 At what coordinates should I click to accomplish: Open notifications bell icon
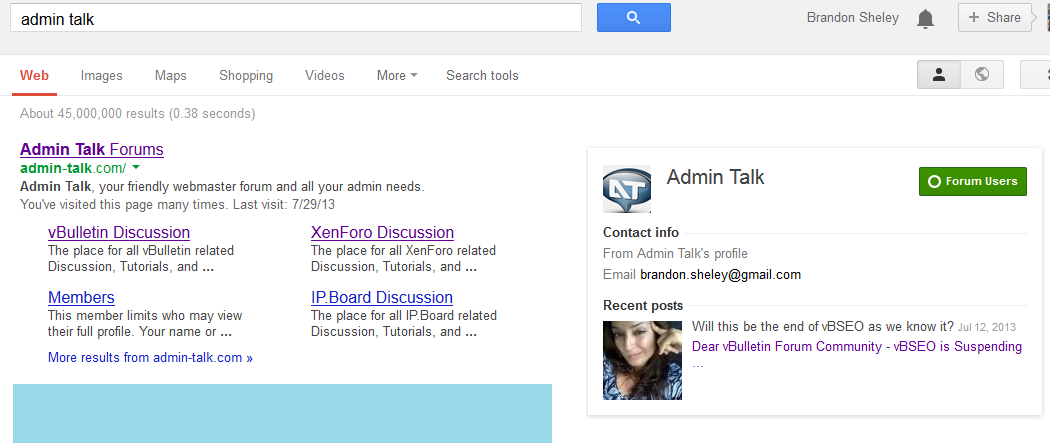tap(925, 19)
